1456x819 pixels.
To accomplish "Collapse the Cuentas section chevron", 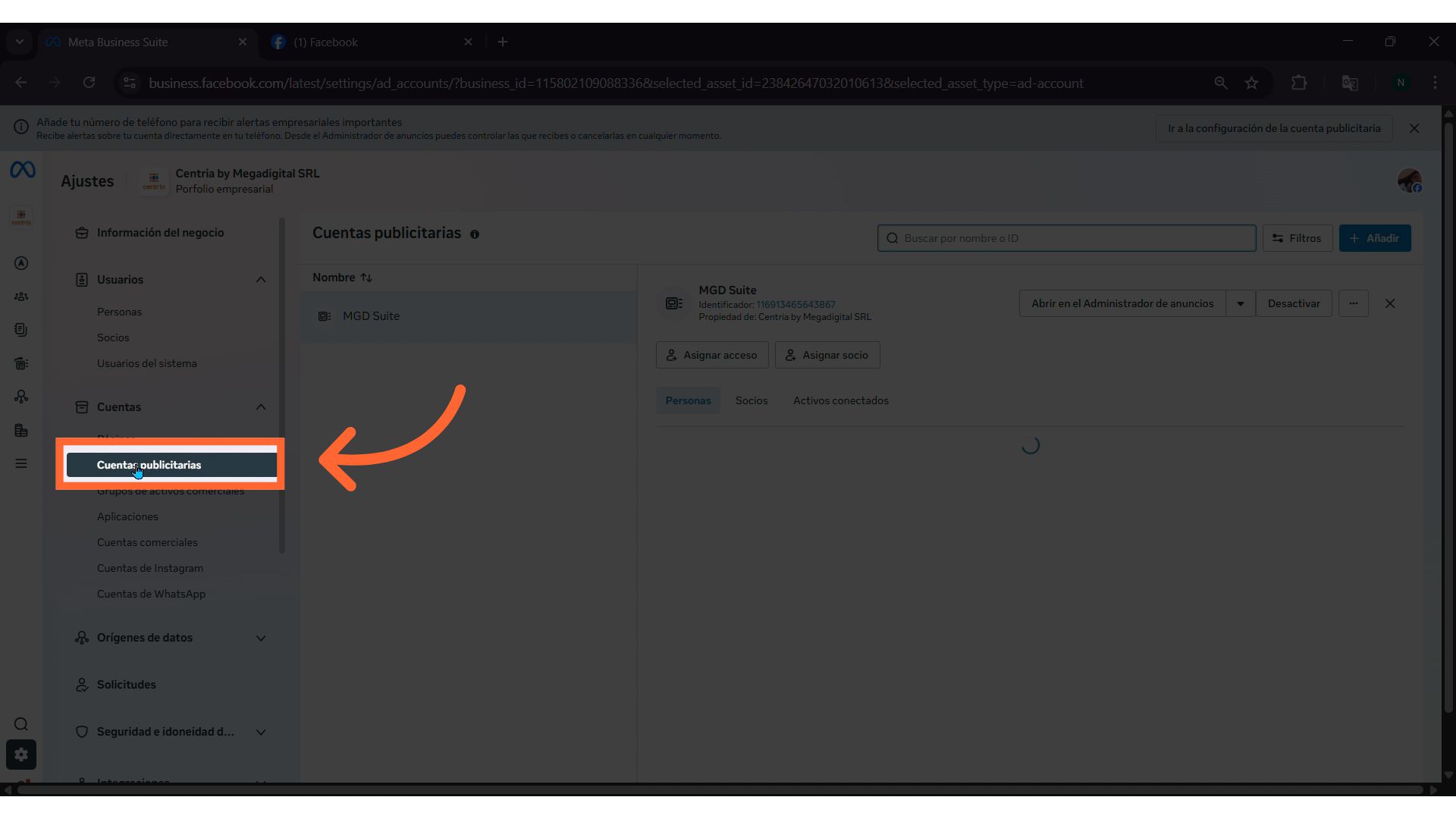I will 261,407.
